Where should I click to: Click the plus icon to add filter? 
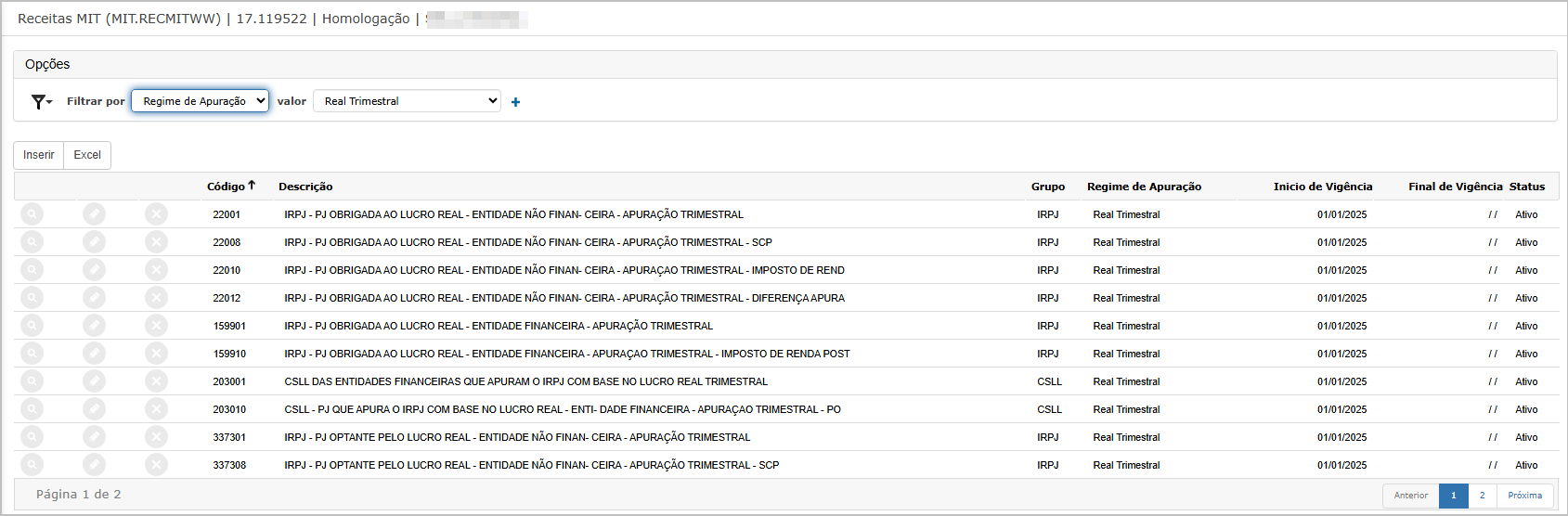click(x=515, y=102)
